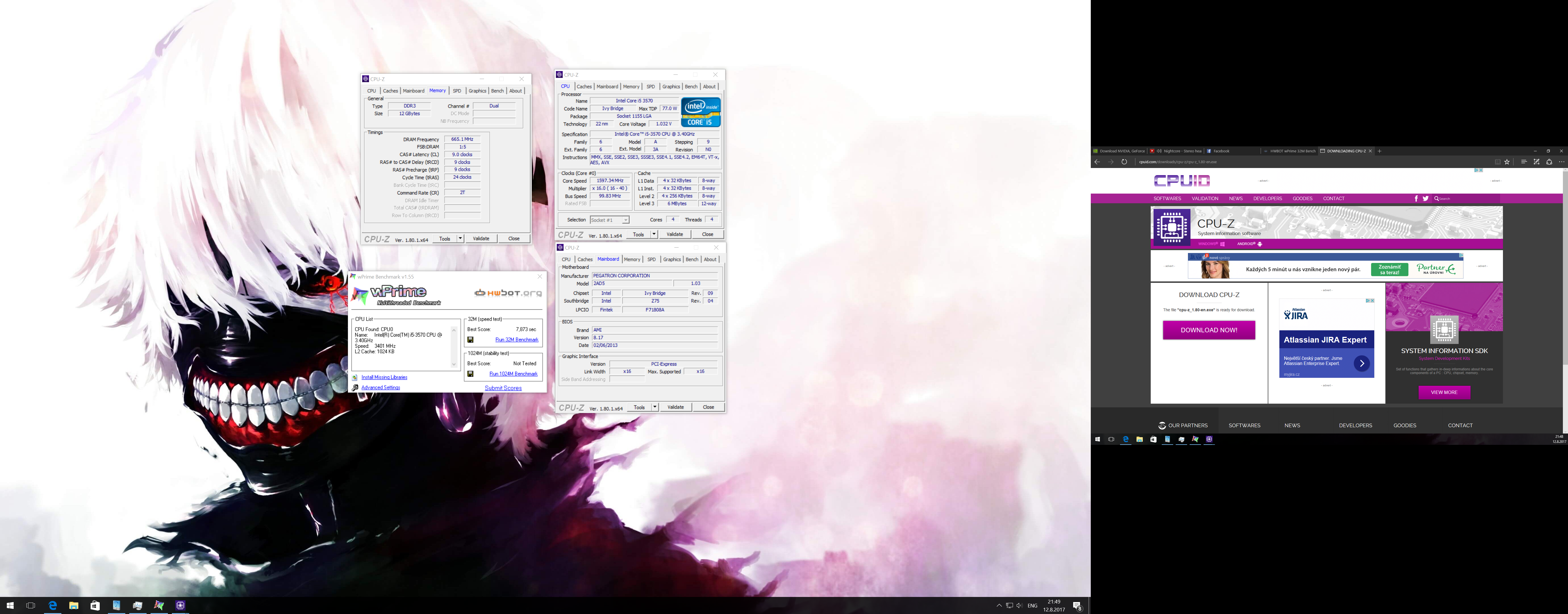Click the hwbot.org logo in wPrime

coord(508,293)
